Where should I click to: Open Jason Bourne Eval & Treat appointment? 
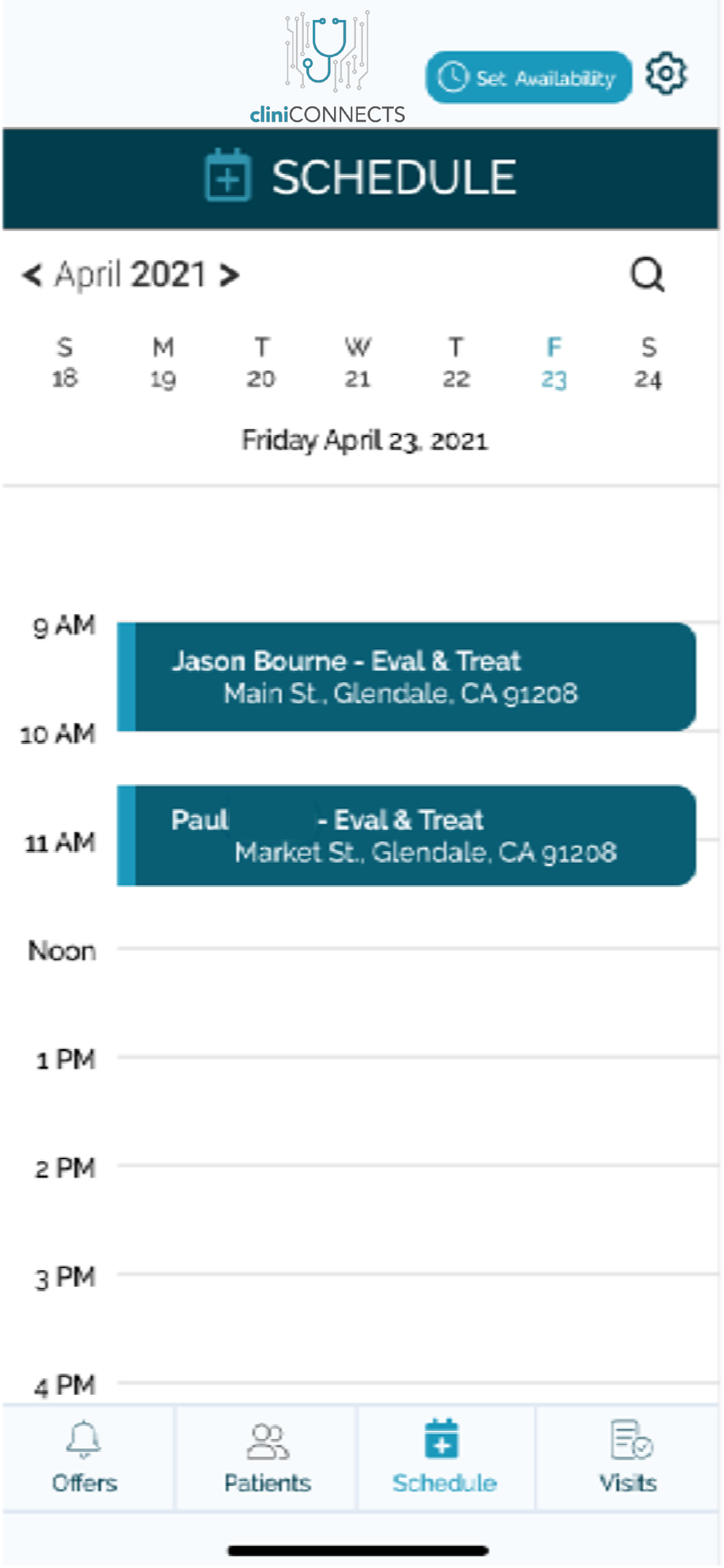coord(407,677)
